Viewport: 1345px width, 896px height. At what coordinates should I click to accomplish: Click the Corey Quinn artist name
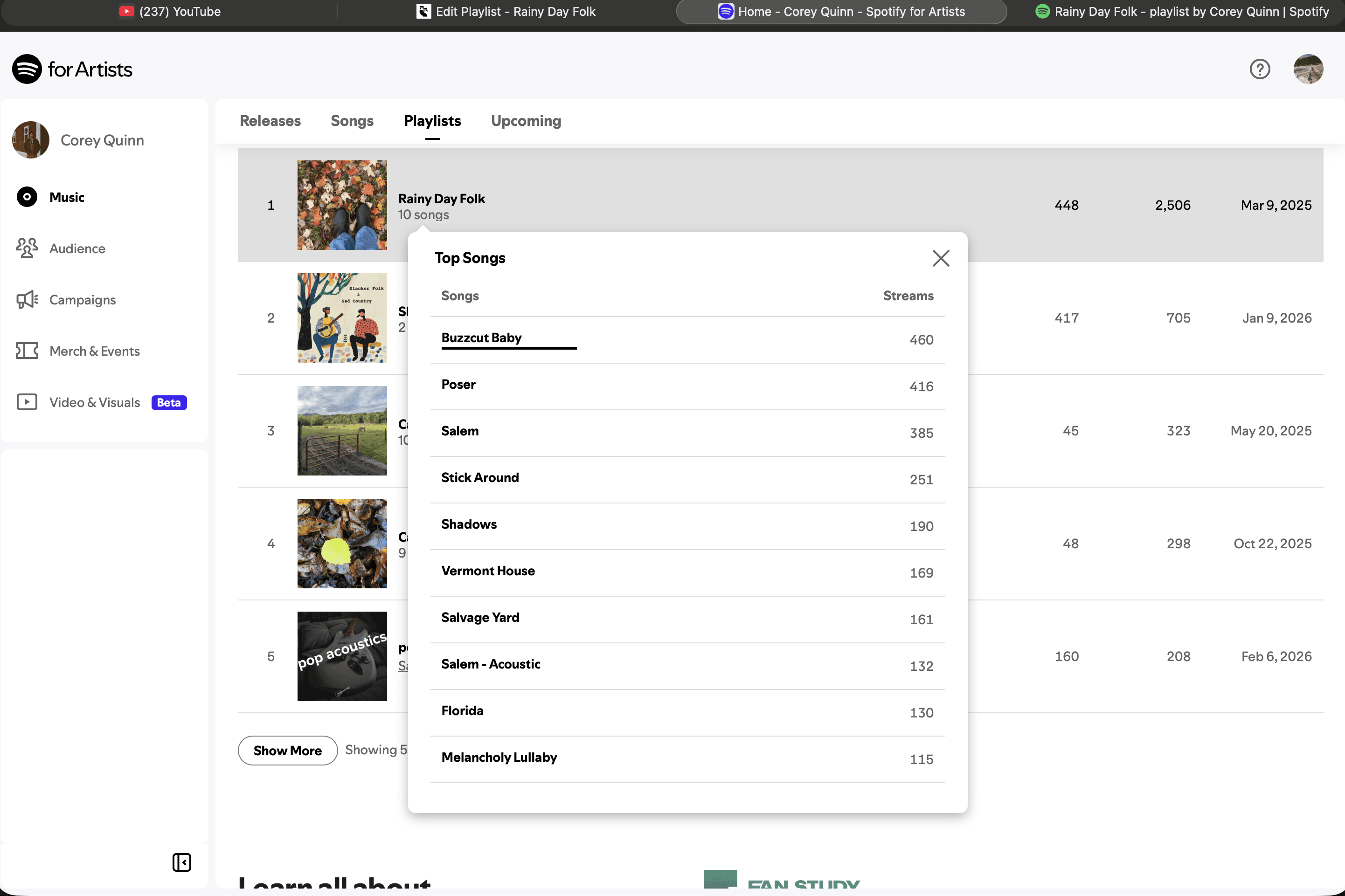pyautogui.click(x=102, y=141)
